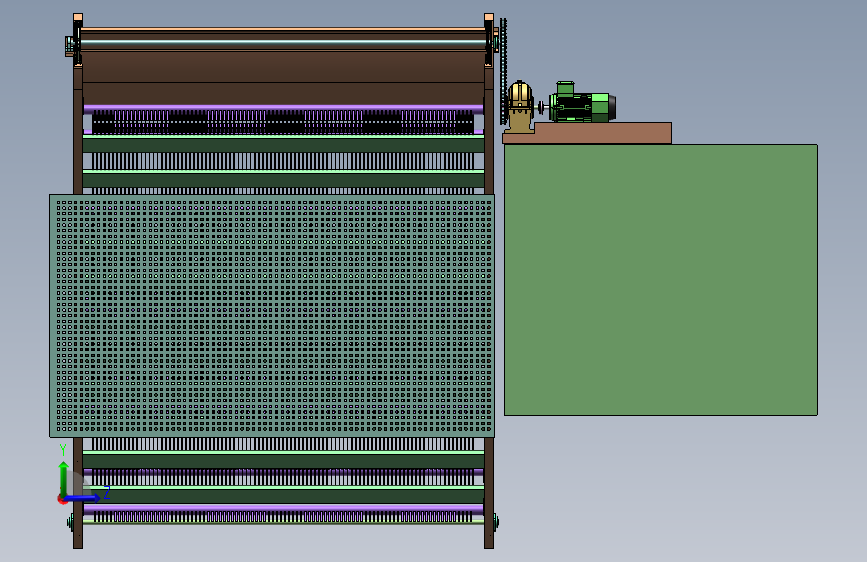Select the large plain green cabinet block
The image size is (867, 562).
[x=661, y=280]
